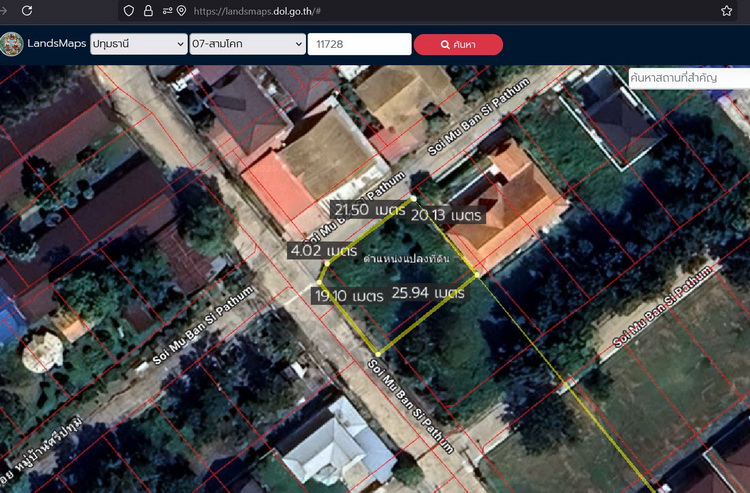Click the LandsMaps title text
This screenshot has height=493, width=750.
point(56,44)
